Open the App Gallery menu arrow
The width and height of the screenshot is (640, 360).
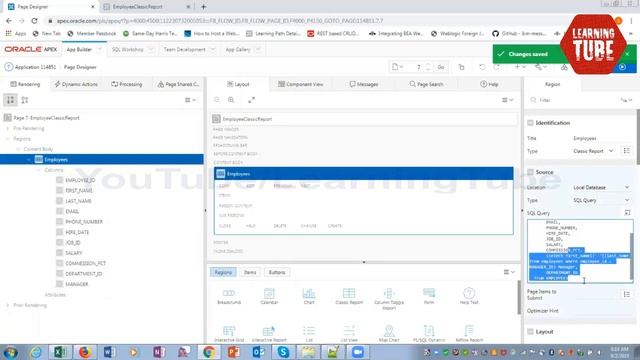pyautogui.click(x=258, y=49)
